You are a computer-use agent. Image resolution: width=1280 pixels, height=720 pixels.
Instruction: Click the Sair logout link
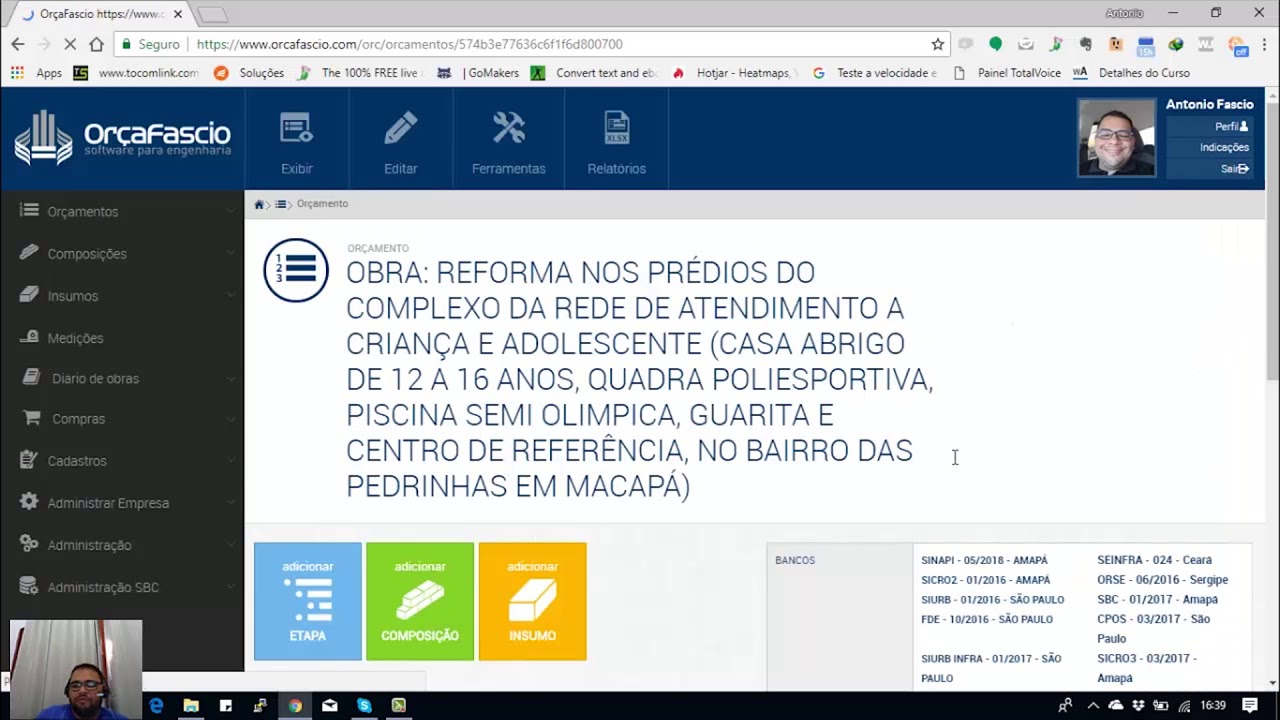click(x=1235, y=169)
